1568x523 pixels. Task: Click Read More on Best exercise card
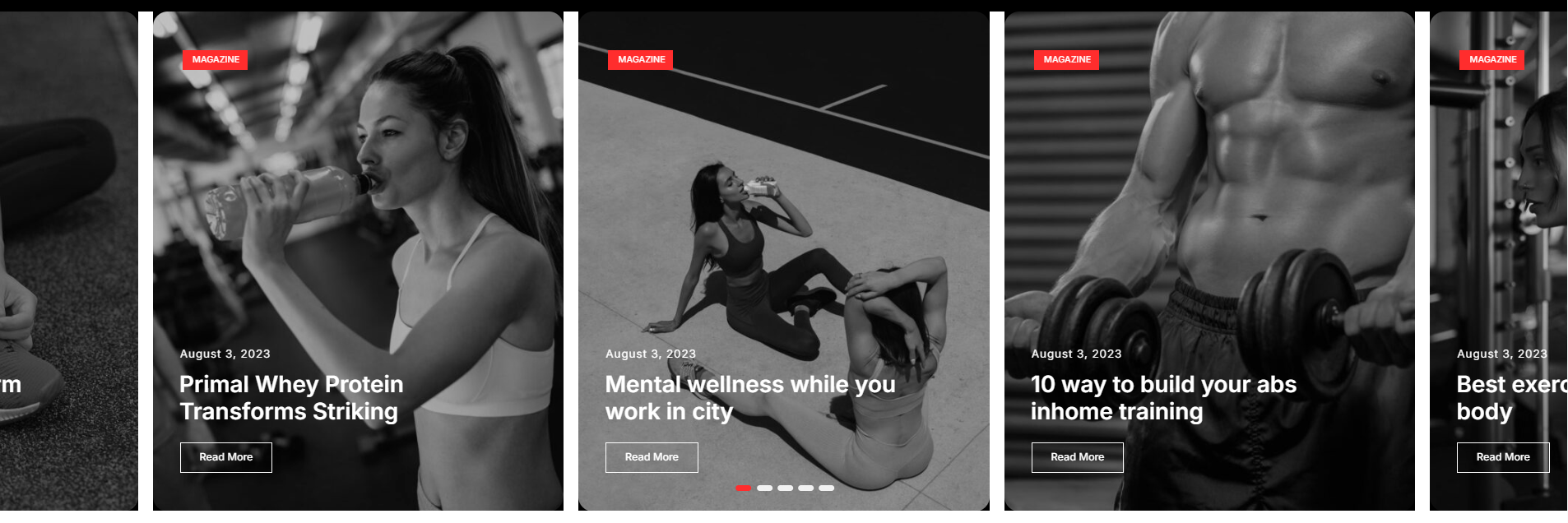coord(1503,457)
